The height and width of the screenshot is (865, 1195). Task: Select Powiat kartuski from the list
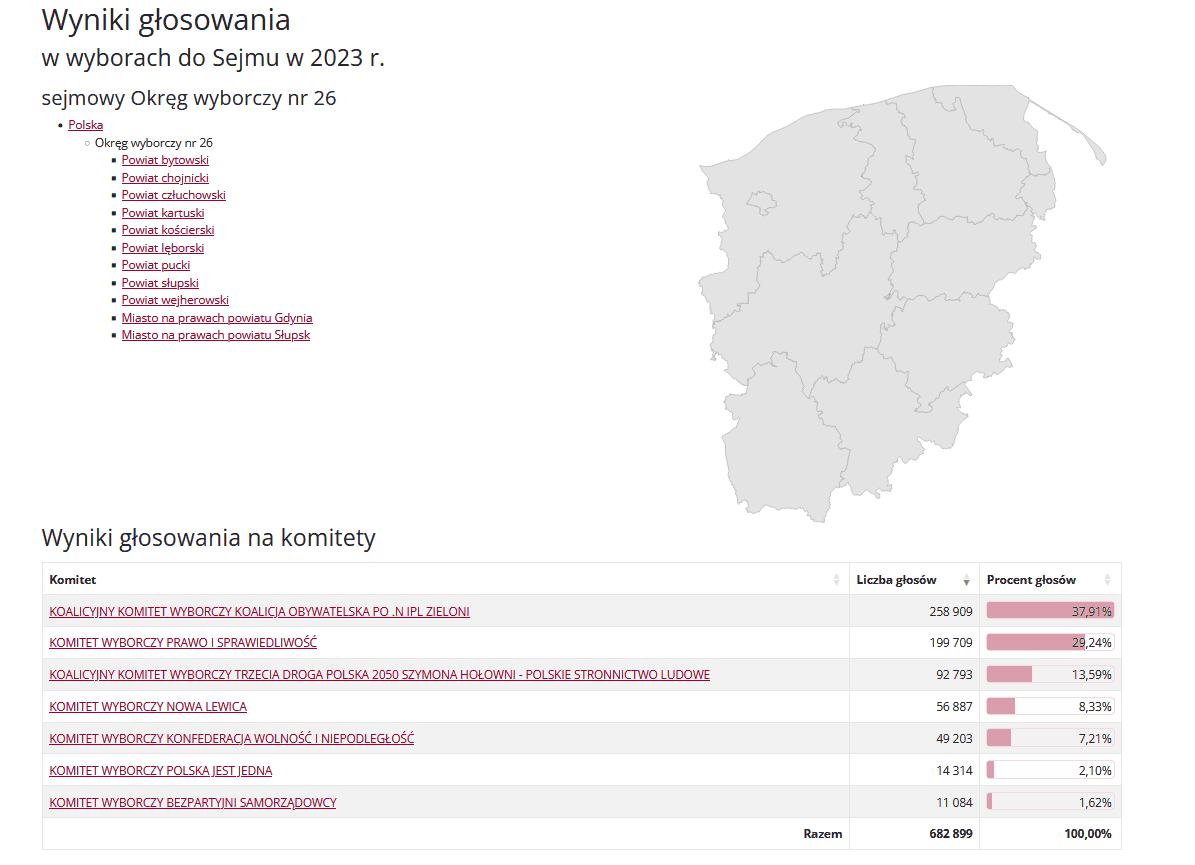163,213
